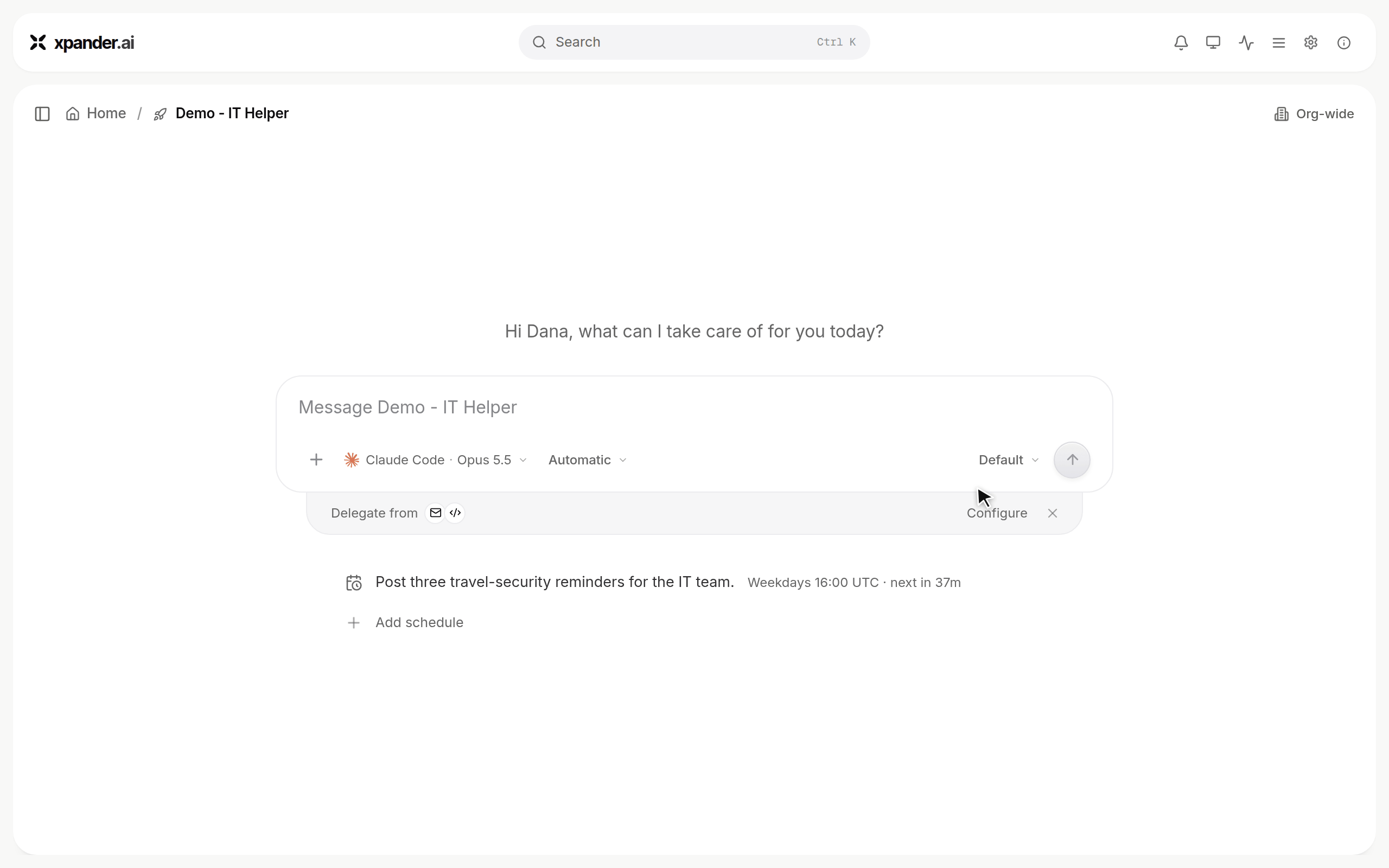Open the Claude Code Opus 5.5 model dropdown

[435, 460]
